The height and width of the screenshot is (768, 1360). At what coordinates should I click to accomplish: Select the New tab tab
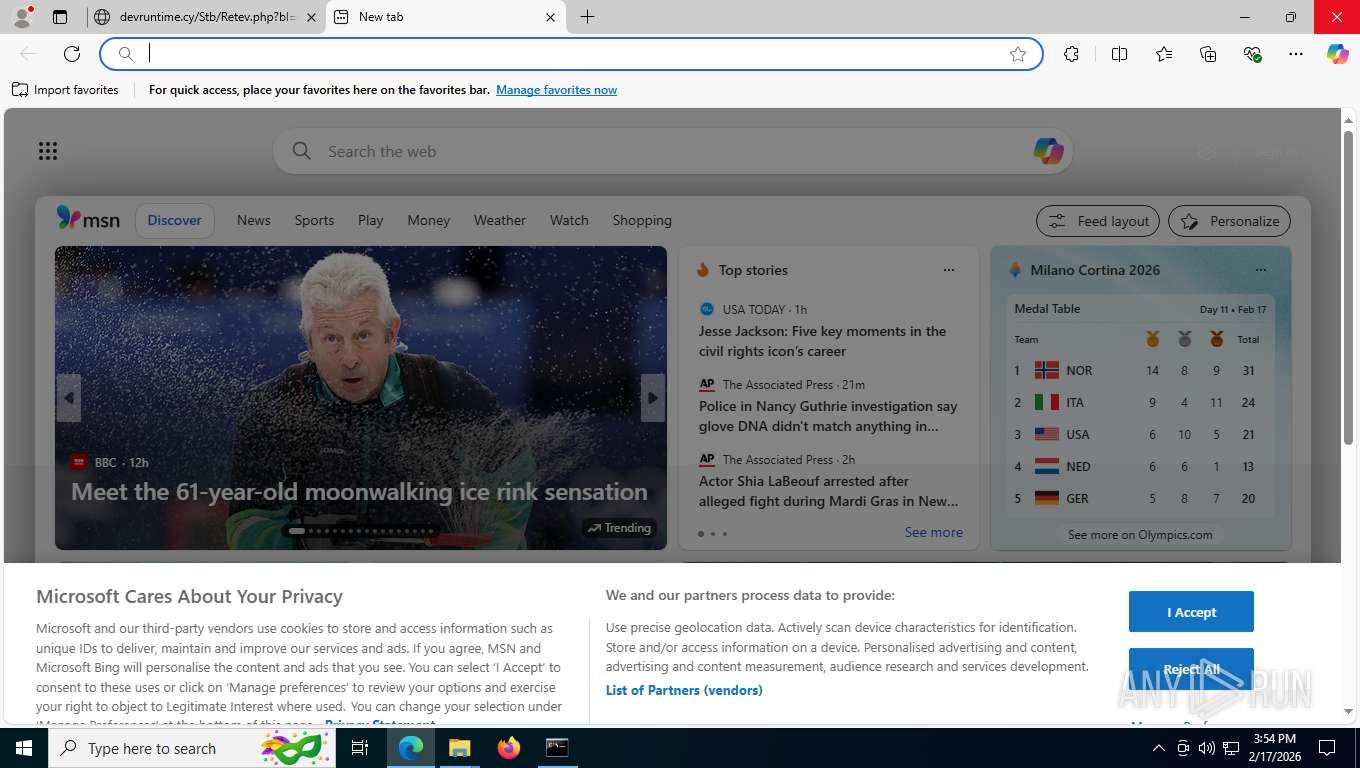[446, 17]
